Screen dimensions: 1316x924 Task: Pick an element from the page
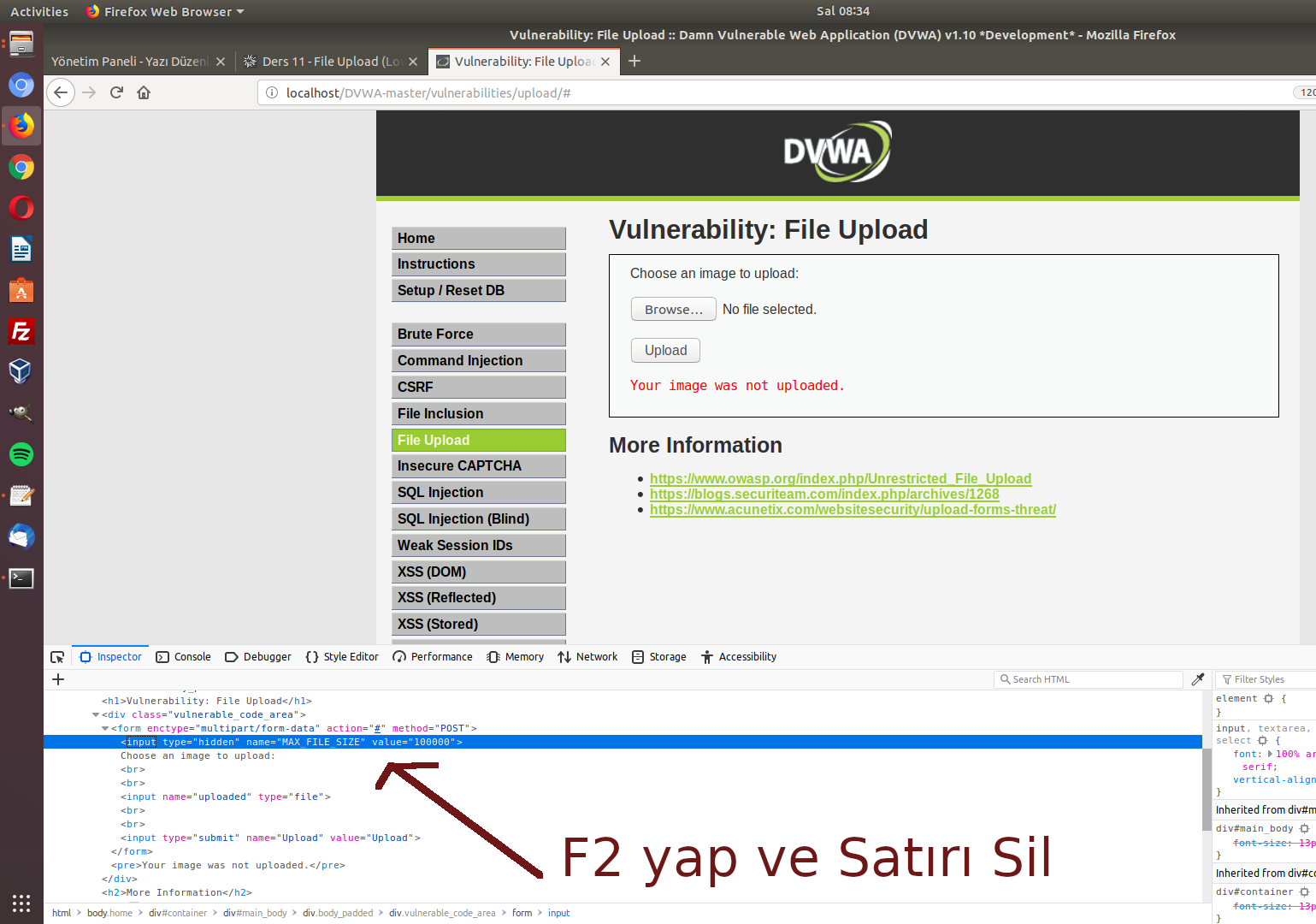[x=57, y=657]
